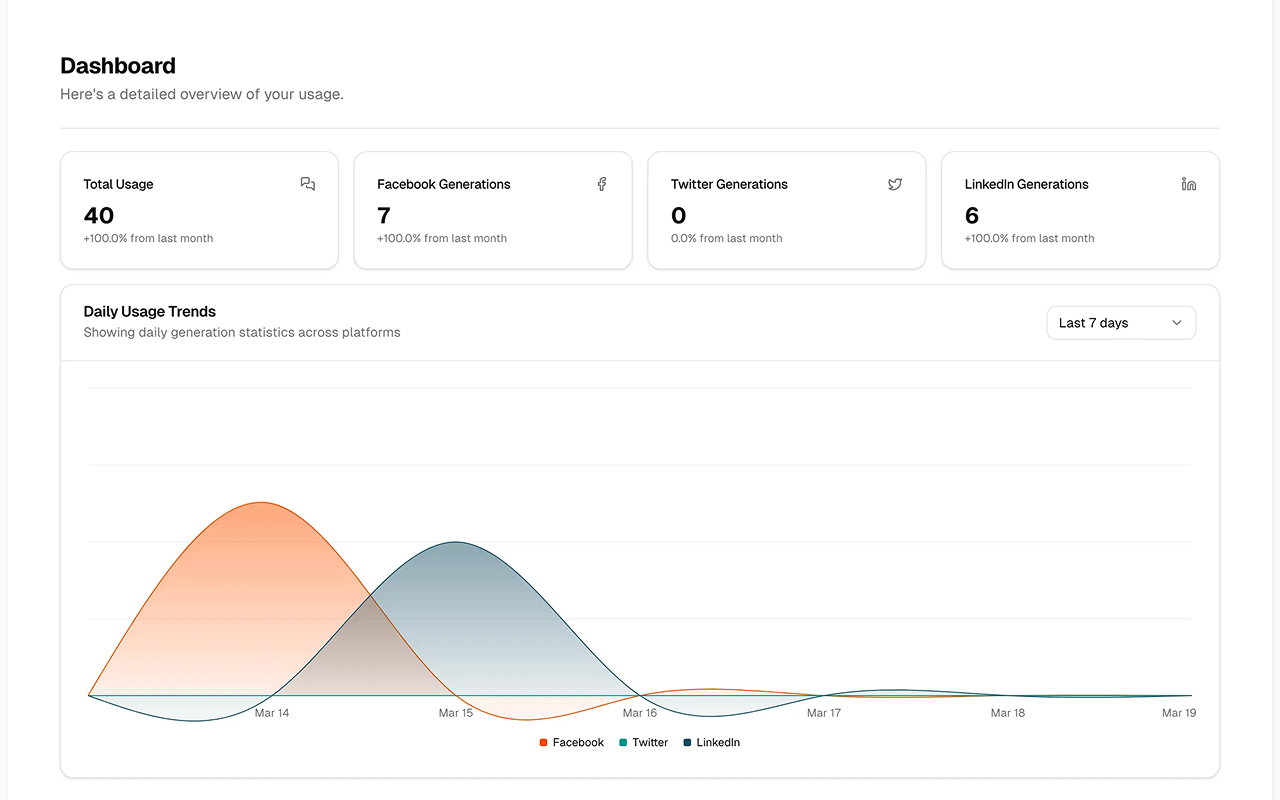Viewport: 1280px width, 800px height.
Task: Click the Mar 18 axis label
Action: [x=1008, y=713]
